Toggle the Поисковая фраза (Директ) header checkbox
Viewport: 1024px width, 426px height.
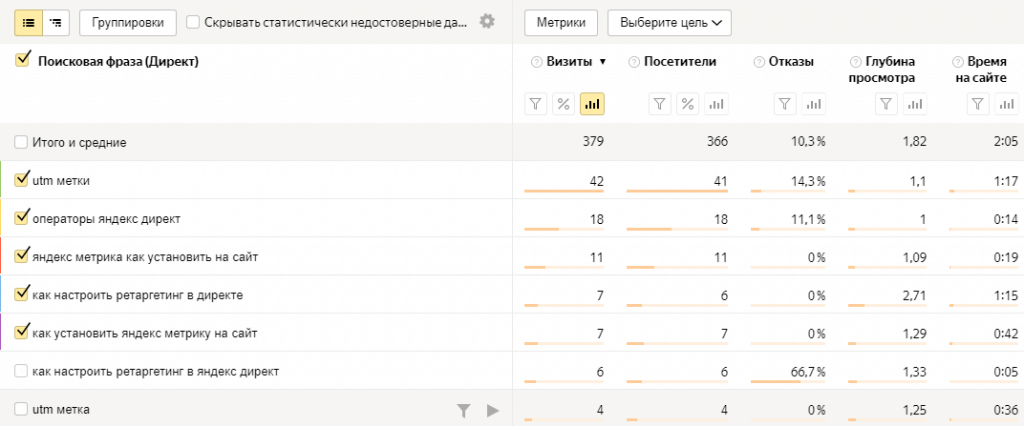click(x=23, y=61)
